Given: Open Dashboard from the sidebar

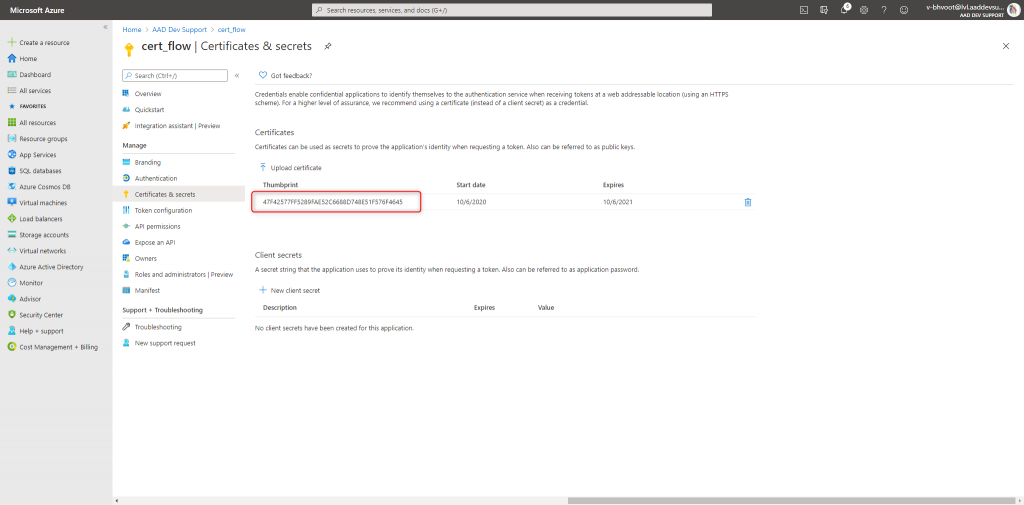Looking at the screenshot, I should tap(29, 74).
